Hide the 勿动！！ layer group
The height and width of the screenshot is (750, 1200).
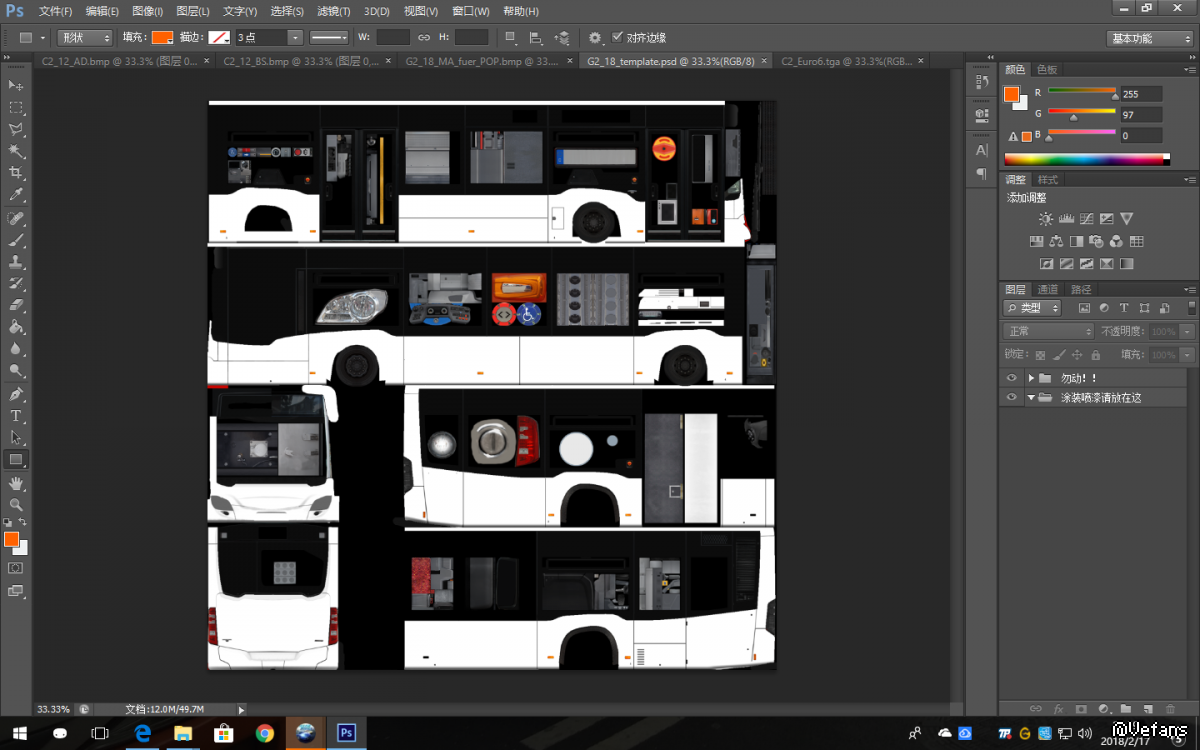click(x=1011, y=378)
